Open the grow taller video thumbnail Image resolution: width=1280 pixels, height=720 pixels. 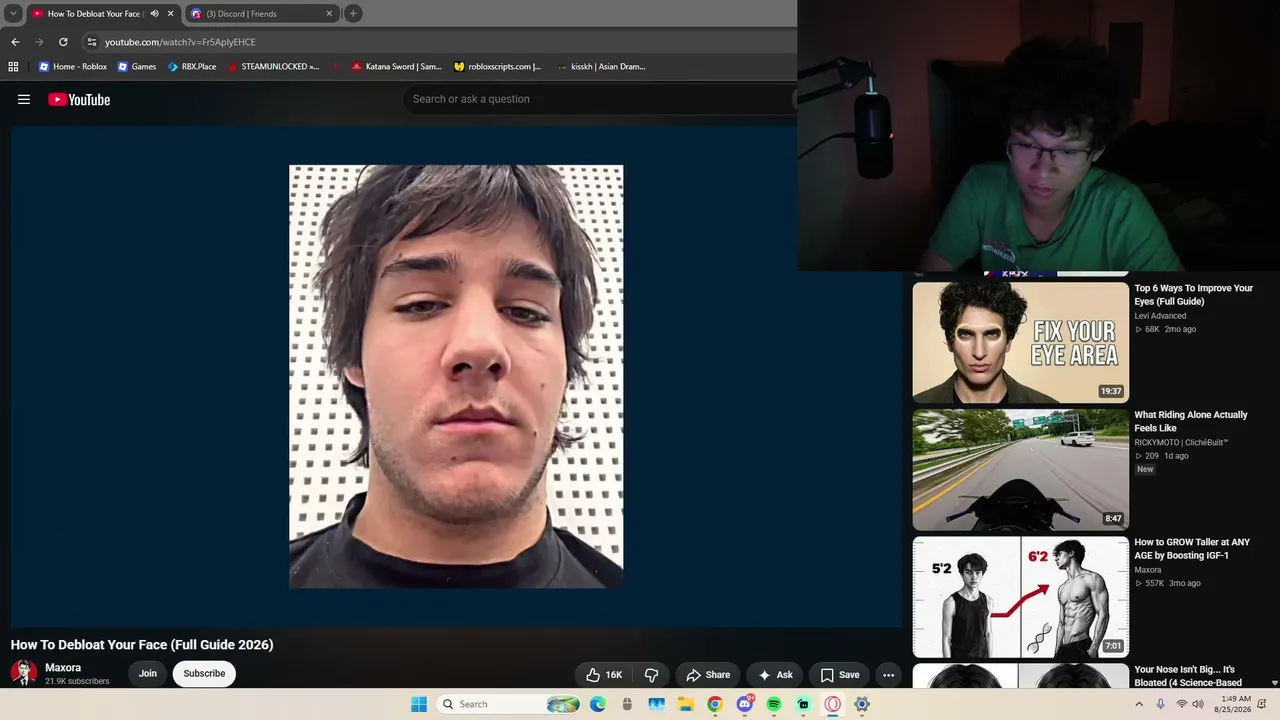click(x=1020, y=597)
